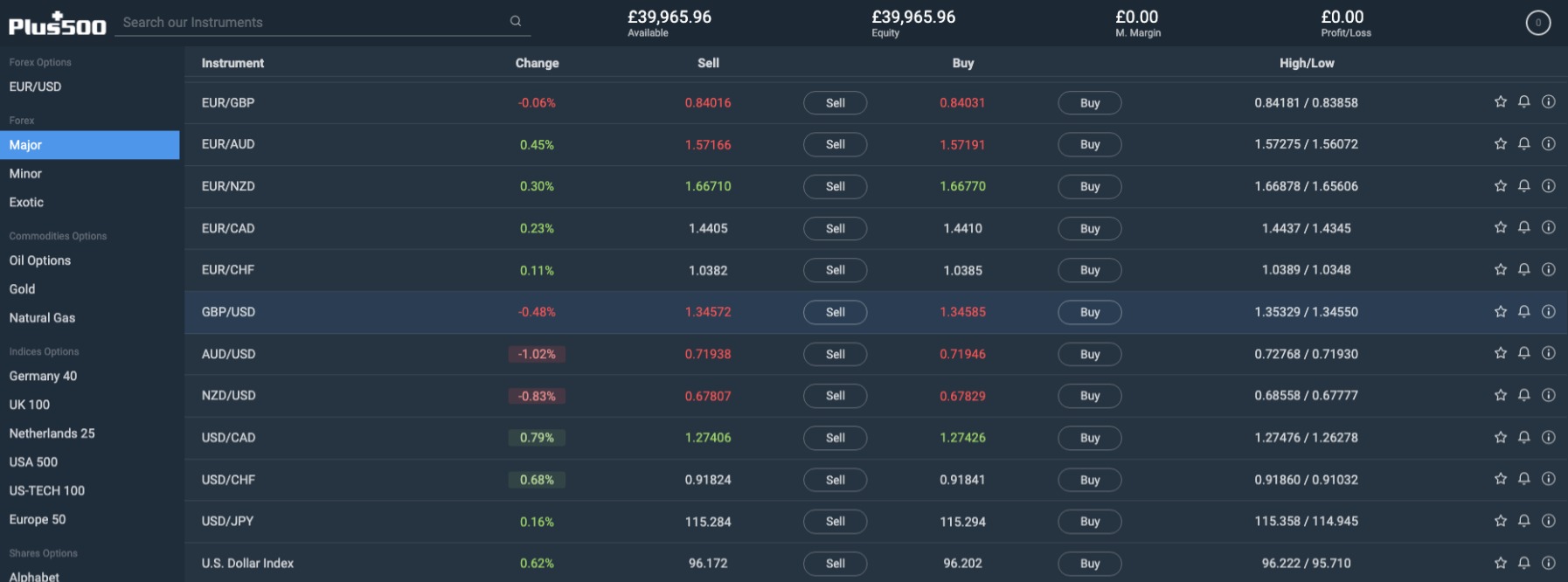Viewport: 1568px width, 582px height.
Task: Favorite EUR/NZD using its star
Action: [x=1501, y=186]
